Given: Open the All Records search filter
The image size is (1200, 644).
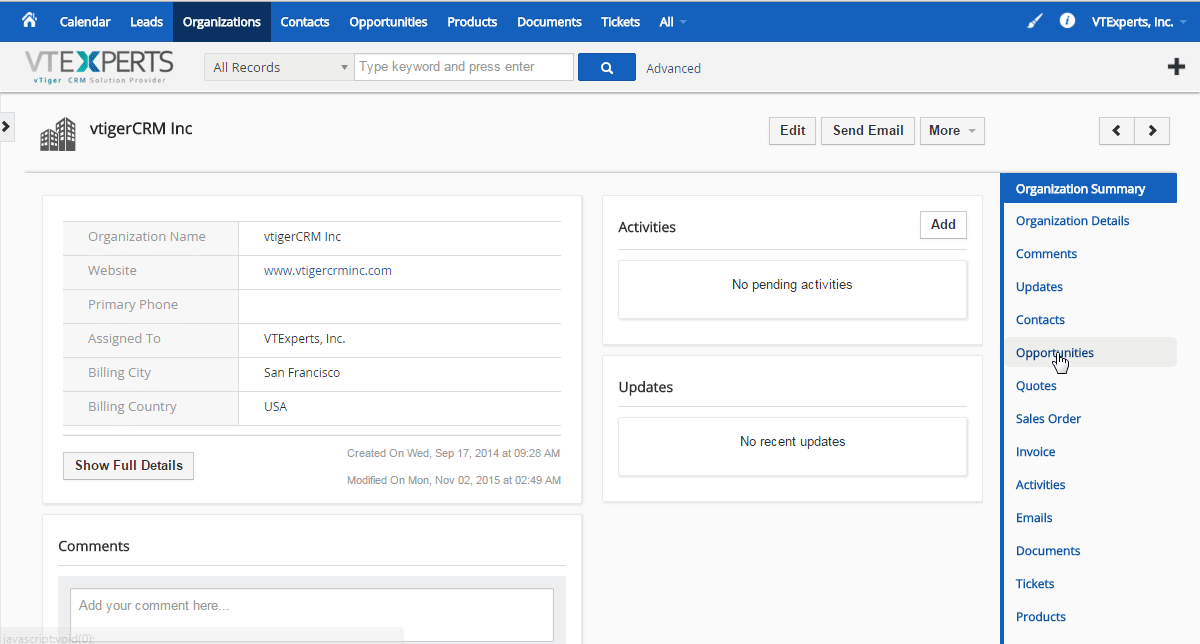Looking at the screenshot, I should tap(279, 67).
